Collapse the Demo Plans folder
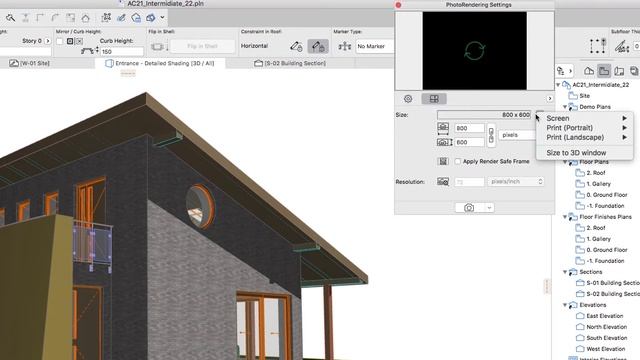The width and height of the screenshot is (640, 360). click(565, 107)
